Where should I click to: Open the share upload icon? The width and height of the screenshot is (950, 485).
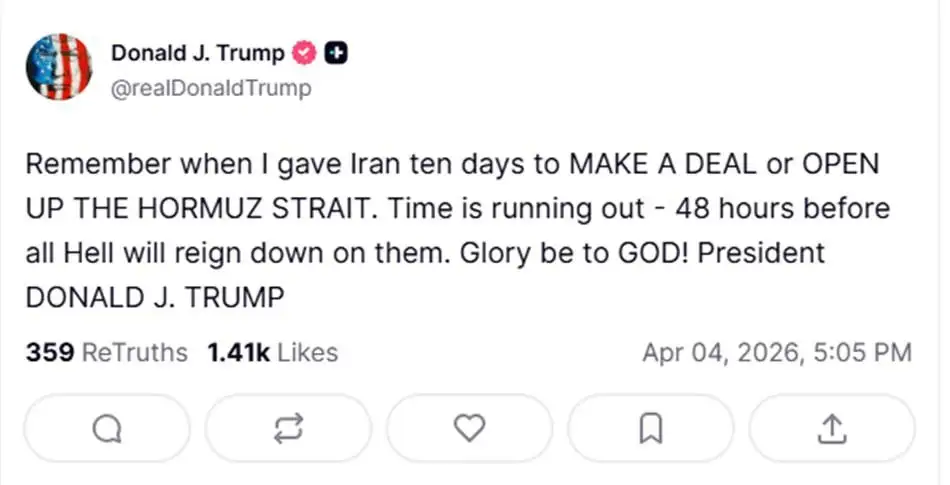(831, 428)
